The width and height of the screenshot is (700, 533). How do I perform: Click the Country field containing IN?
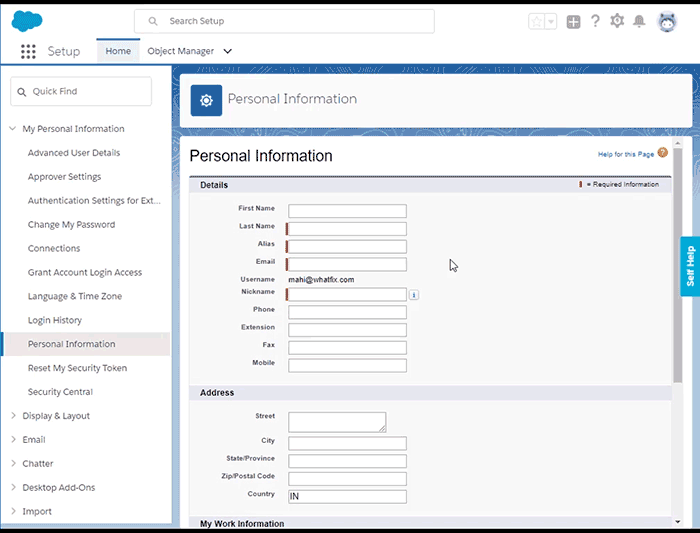tap(347, 497)
